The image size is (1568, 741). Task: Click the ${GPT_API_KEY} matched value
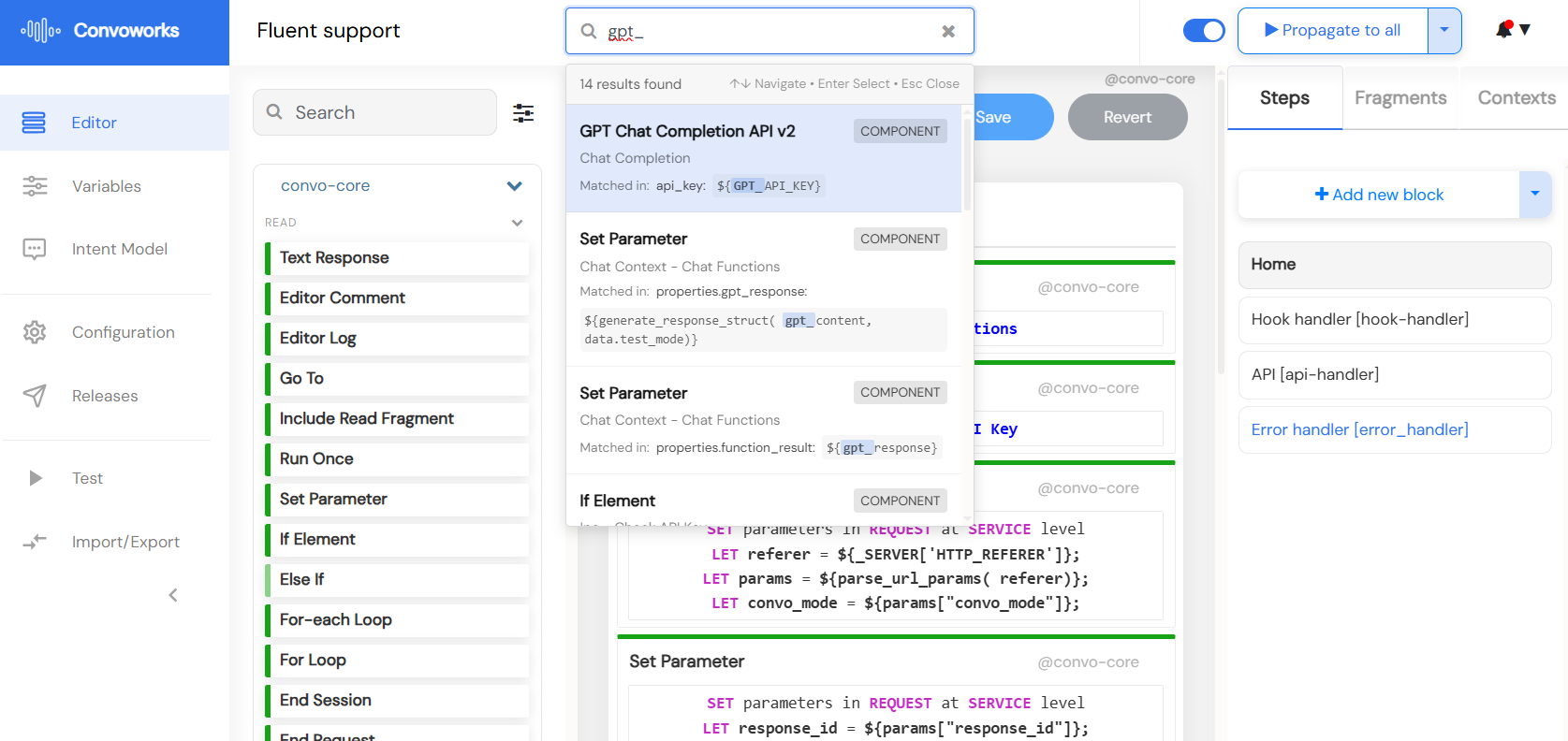tap(769, 186)
